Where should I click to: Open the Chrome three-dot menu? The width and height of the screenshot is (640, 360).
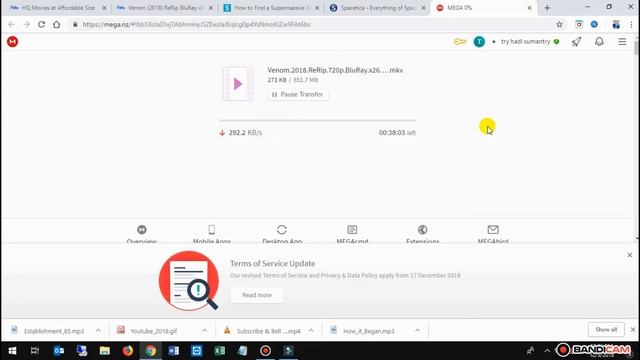pyautogui.click(x=631, y=24)
